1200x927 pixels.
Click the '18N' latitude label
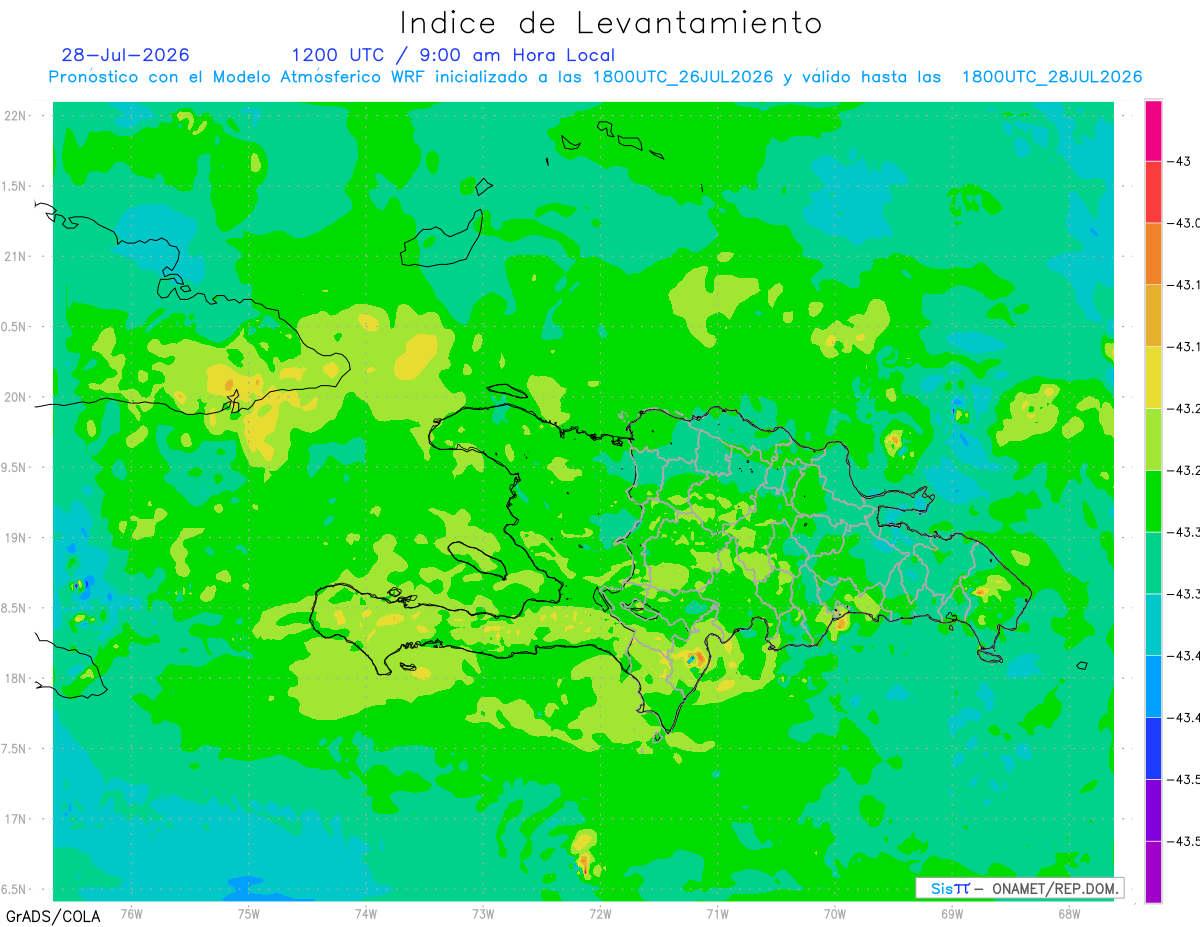click(16, 678)
